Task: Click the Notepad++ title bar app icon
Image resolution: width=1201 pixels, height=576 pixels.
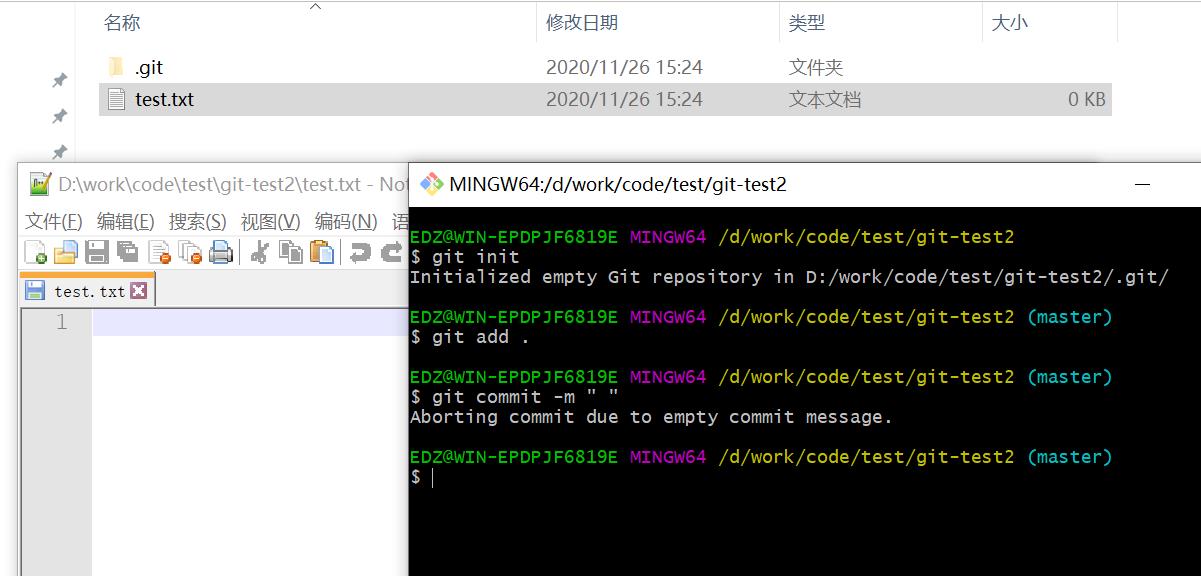Action: (x=40, y=184)
